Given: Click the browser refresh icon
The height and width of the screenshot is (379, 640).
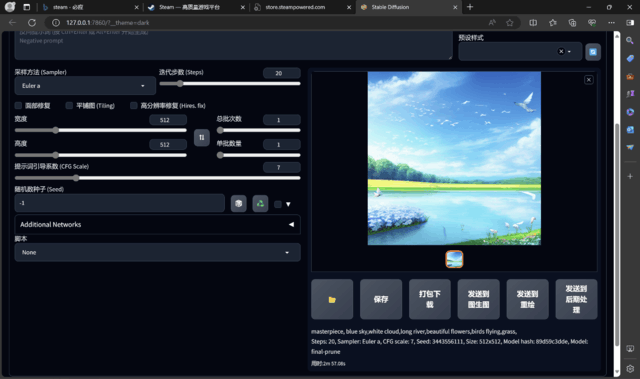Looking at the screenshot, I should pyautogui.click(x=32, y=22).
